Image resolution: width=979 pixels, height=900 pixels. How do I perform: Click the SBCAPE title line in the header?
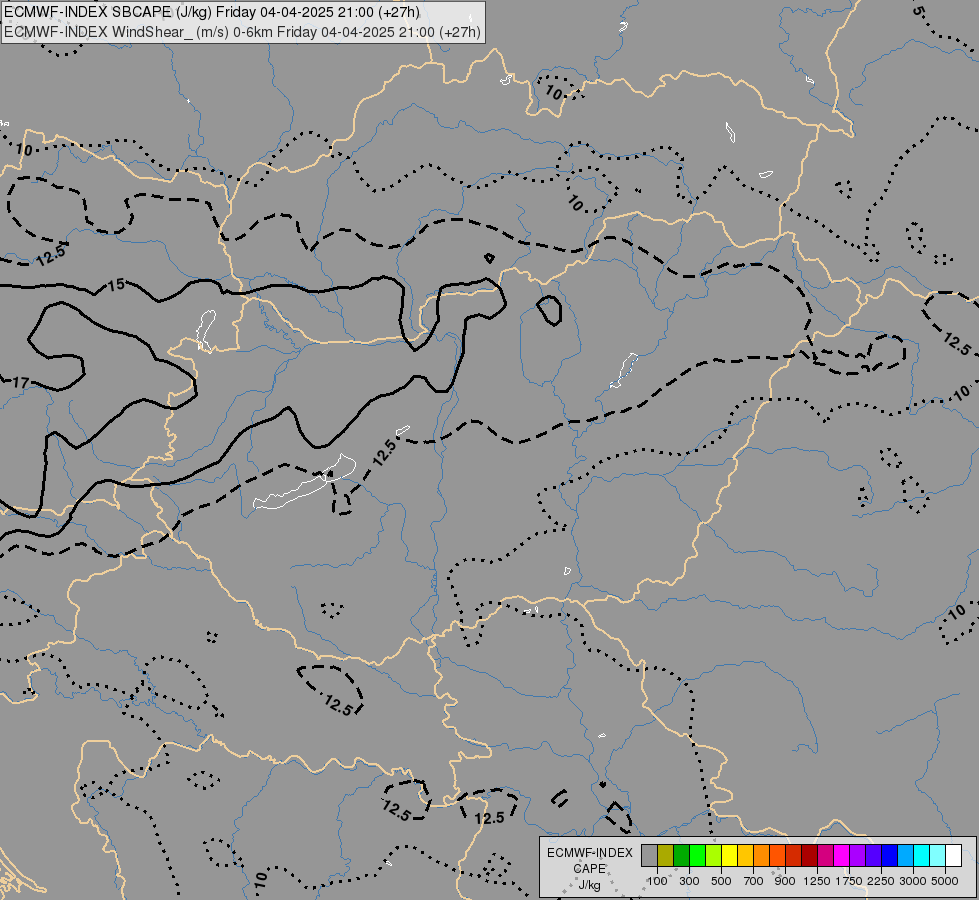pos(212,12)
